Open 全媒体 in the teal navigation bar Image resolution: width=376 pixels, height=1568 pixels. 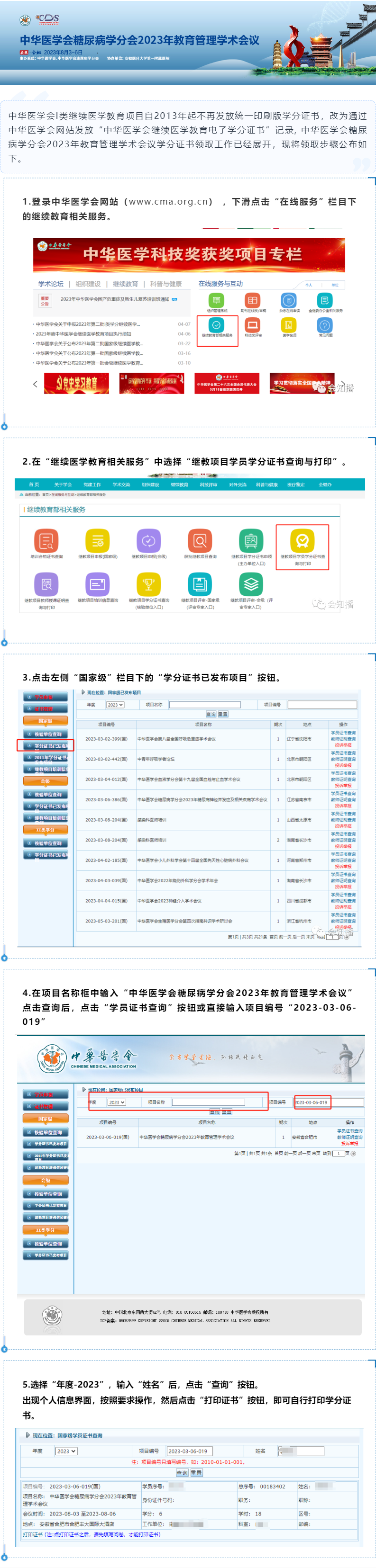click(x=325, y=485)
